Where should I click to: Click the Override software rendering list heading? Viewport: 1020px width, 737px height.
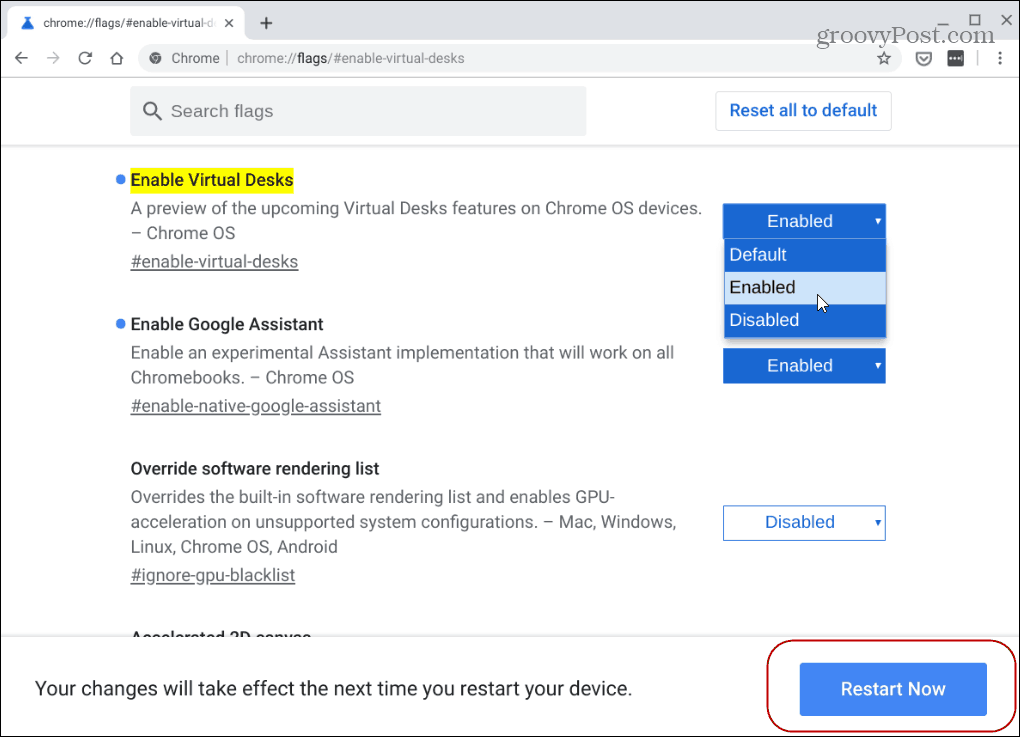[x=255, y=468]
